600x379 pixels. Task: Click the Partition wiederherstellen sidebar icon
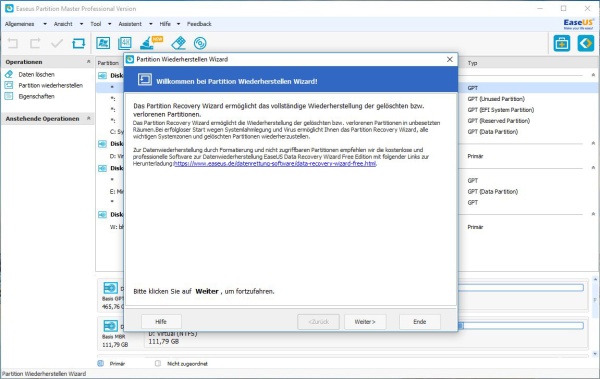[x=9, y=85]
